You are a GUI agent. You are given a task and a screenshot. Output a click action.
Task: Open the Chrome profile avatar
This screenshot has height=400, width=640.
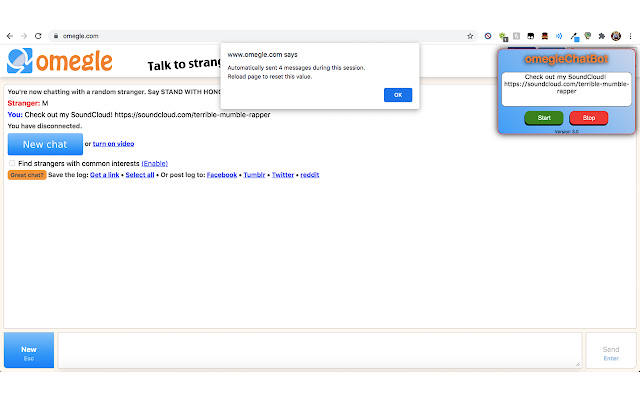616,36
